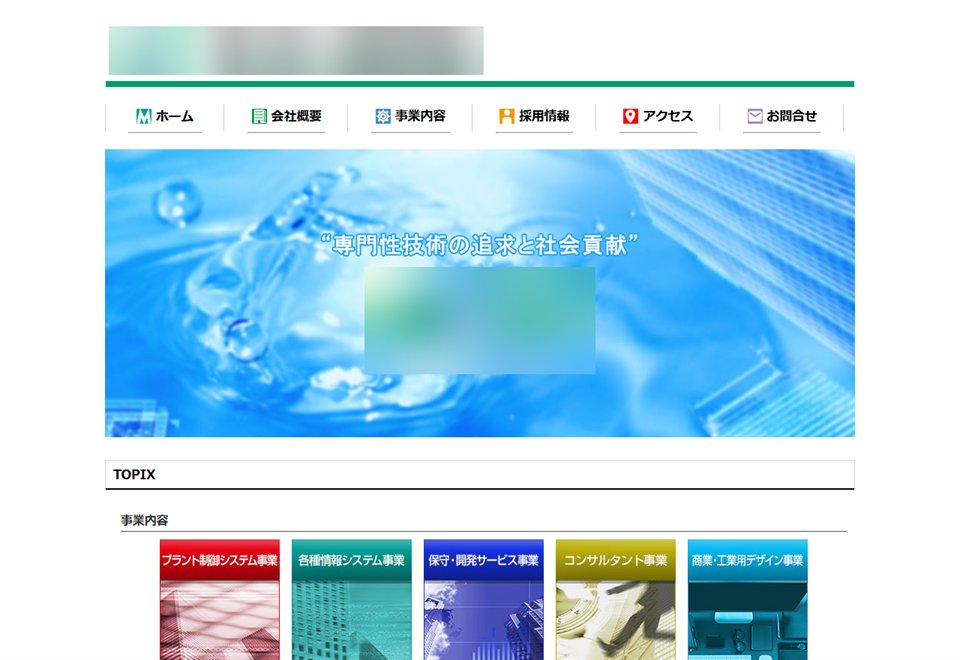Click the green M home icon

[x=143, y=116]
